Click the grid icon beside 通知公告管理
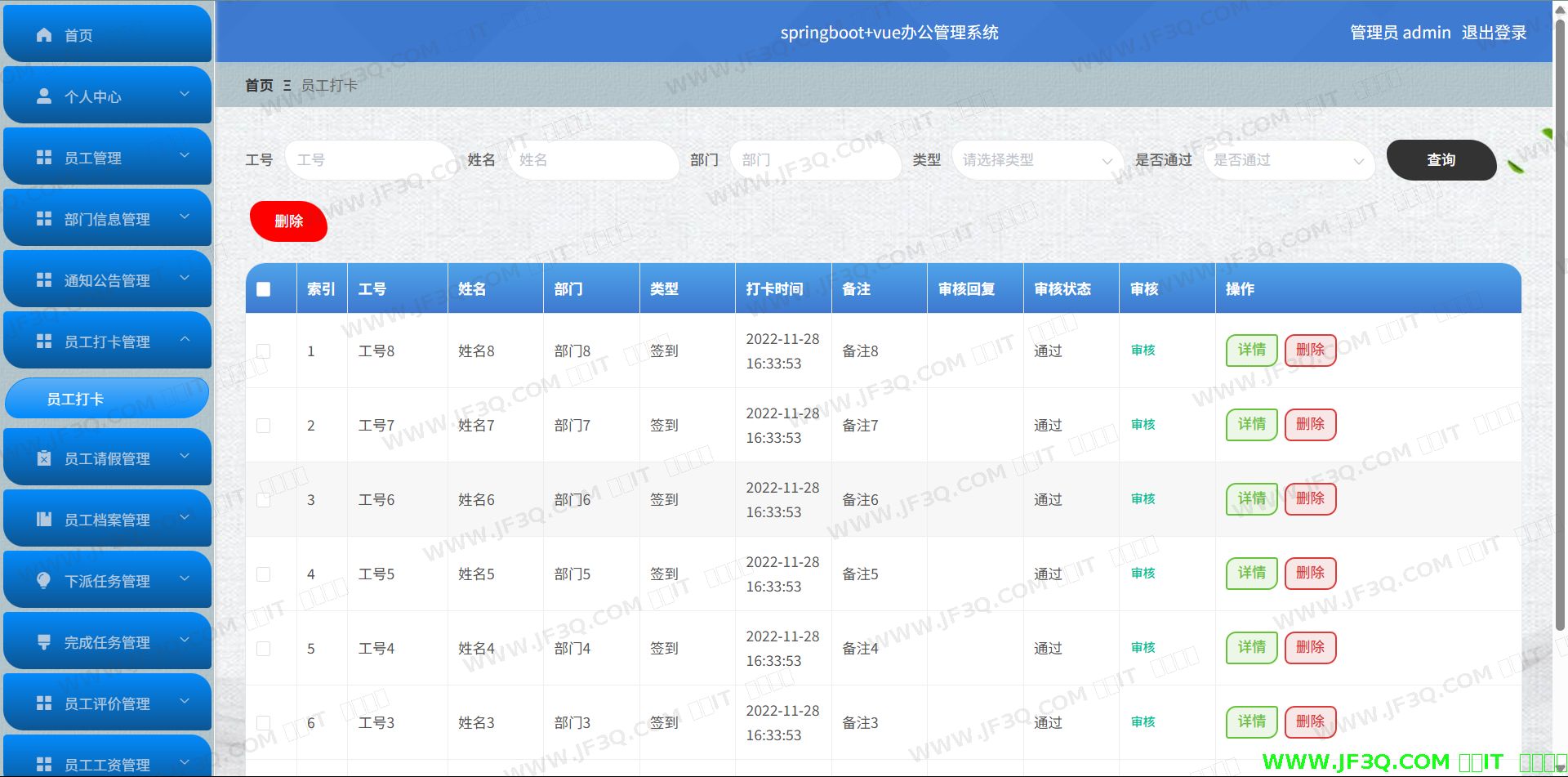Image resolution: width=1568 pixels, height=777 pixels. [x=44, y=280]
